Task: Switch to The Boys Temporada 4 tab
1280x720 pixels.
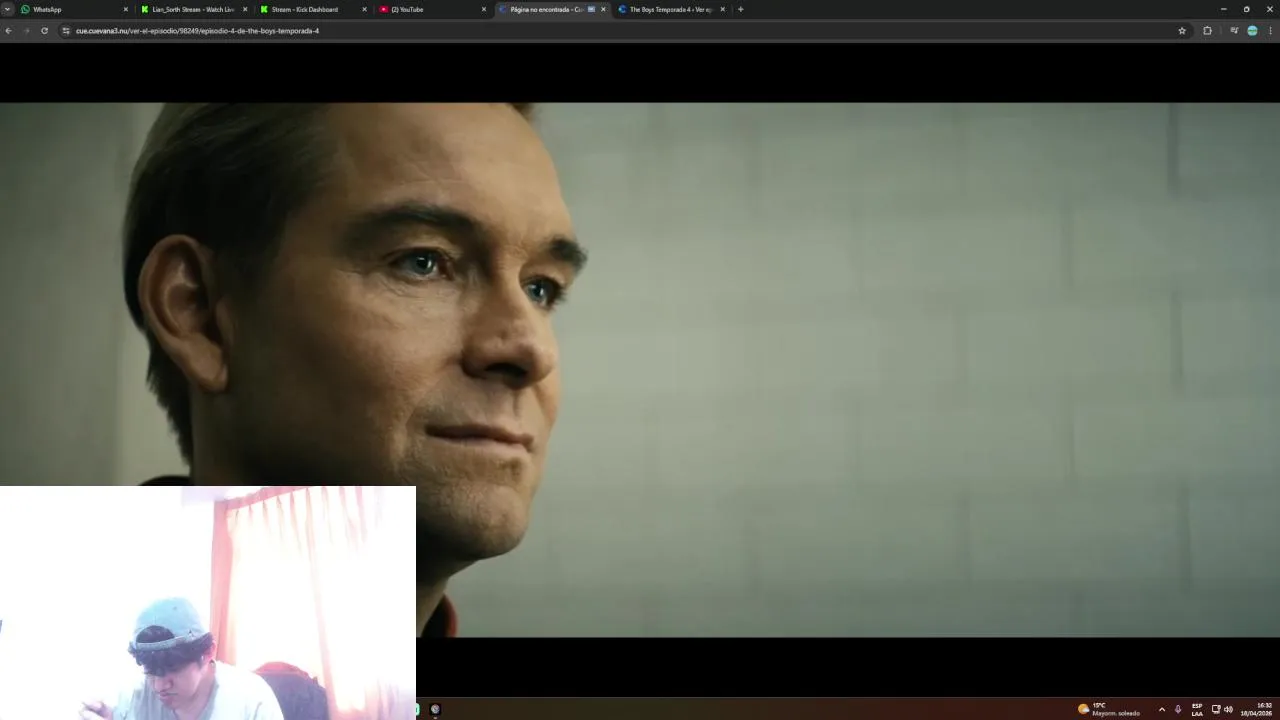Action: pyautogui.click(x=670, y=9)
